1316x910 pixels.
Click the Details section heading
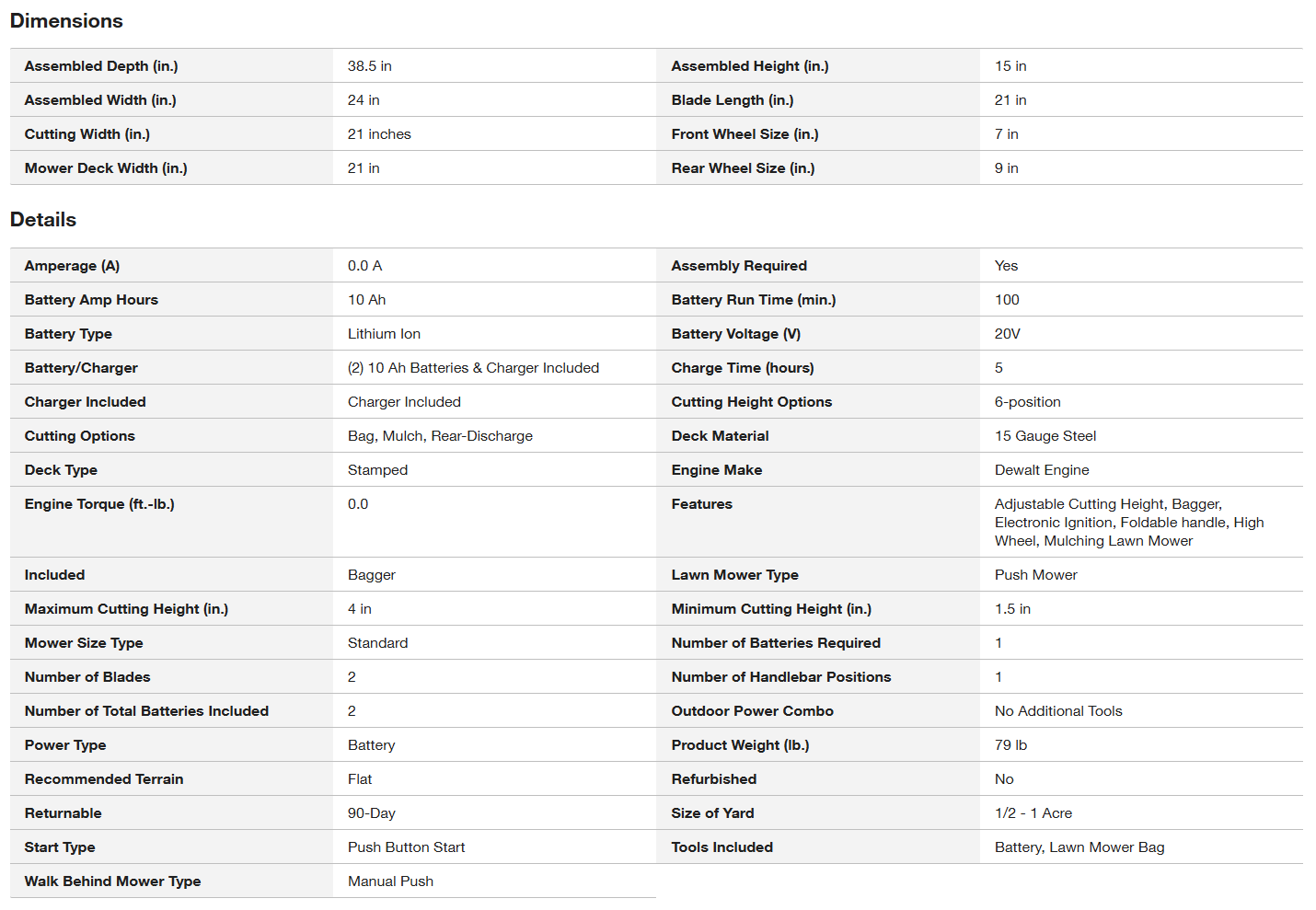pyautogui.click(x=43, y=220)
